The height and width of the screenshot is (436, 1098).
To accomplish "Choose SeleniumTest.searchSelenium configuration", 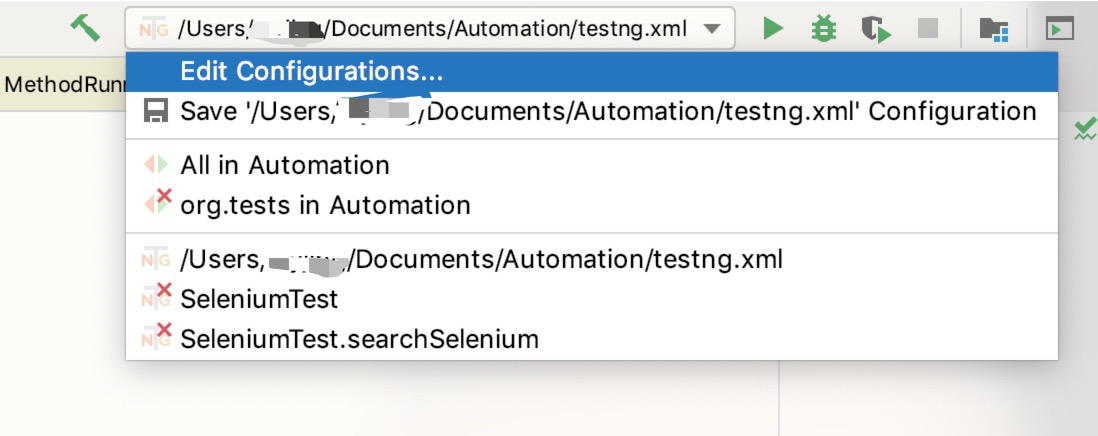I will [359, 339].
